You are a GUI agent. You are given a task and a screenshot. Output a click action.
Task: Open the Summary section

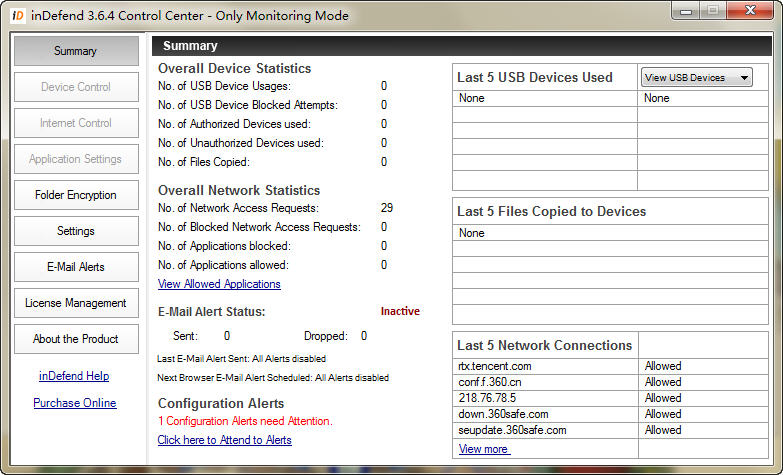(x=76, y=51)
